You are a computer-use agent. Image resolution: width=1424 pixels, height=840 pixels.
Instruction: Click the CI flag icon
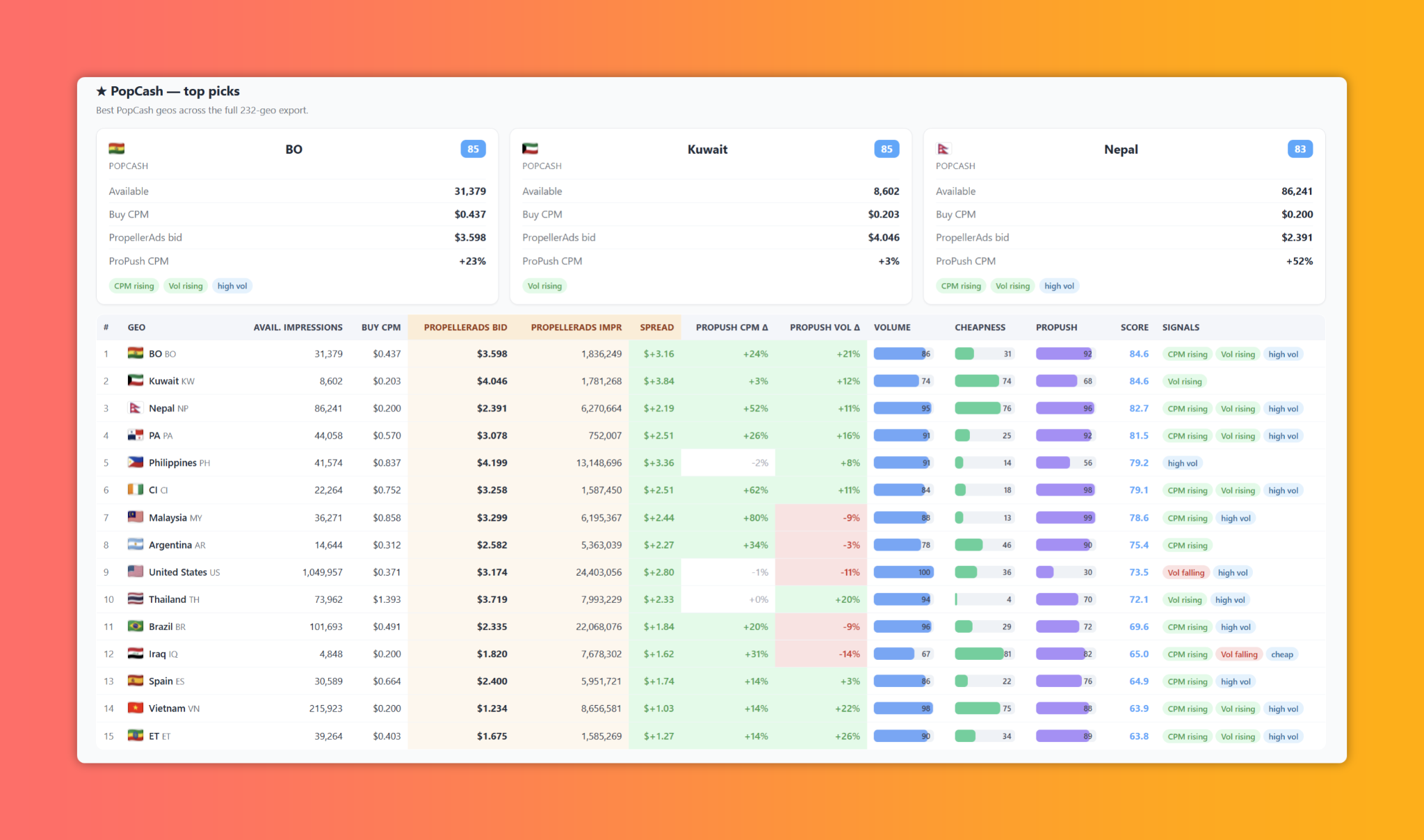point(136,490)
